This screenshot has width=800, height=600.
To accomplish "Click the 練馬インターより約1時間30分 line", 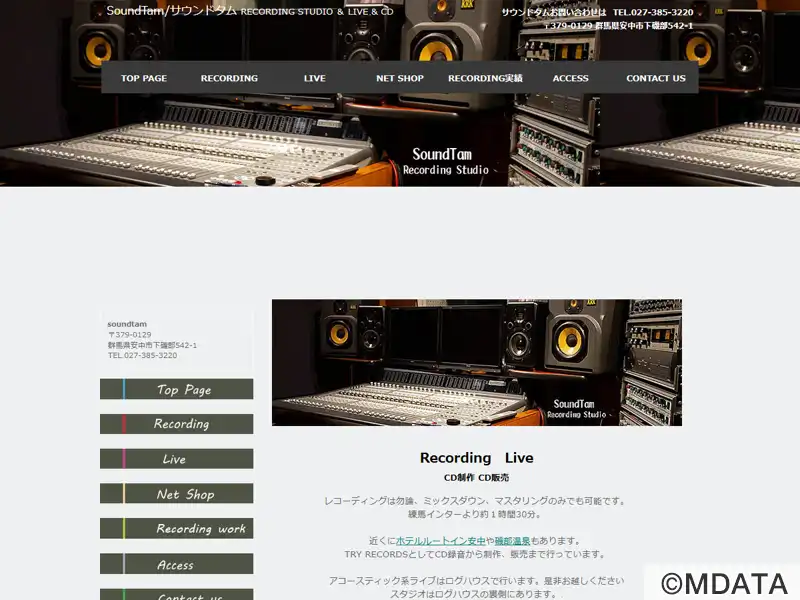I will (475, 514).
